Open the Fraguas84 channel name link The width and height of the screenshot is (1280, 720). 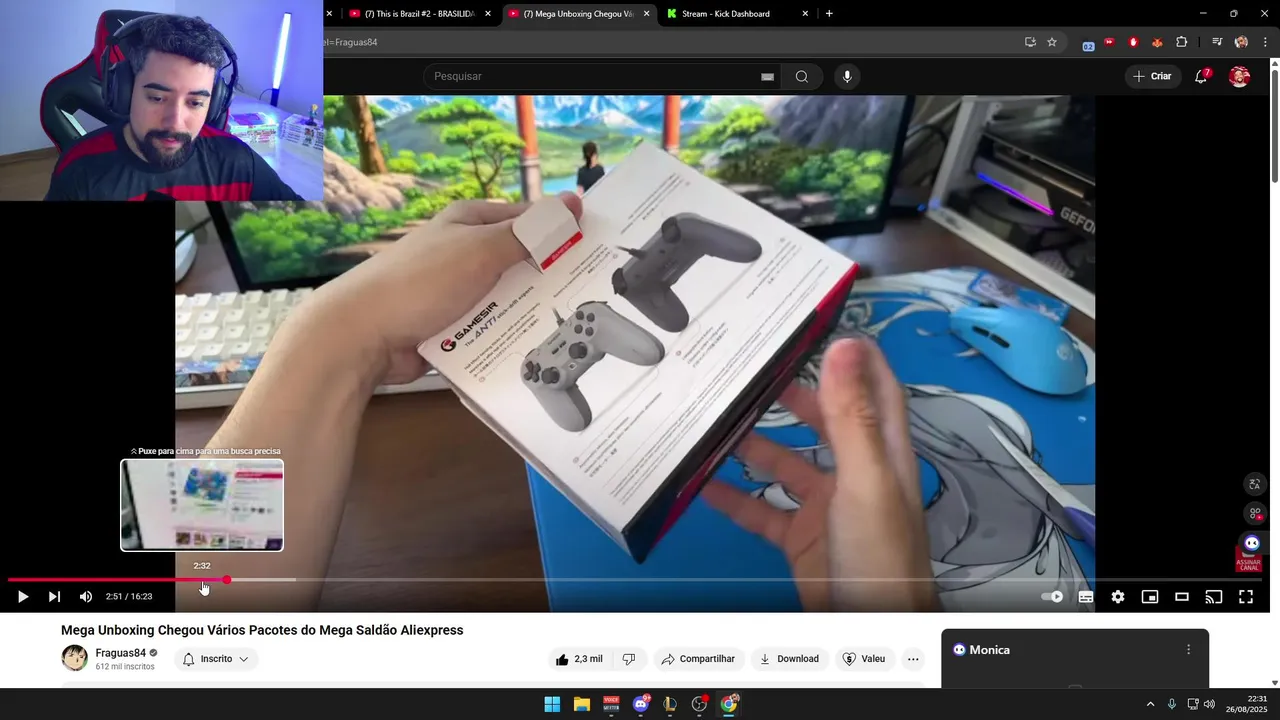tap(120, 653)
